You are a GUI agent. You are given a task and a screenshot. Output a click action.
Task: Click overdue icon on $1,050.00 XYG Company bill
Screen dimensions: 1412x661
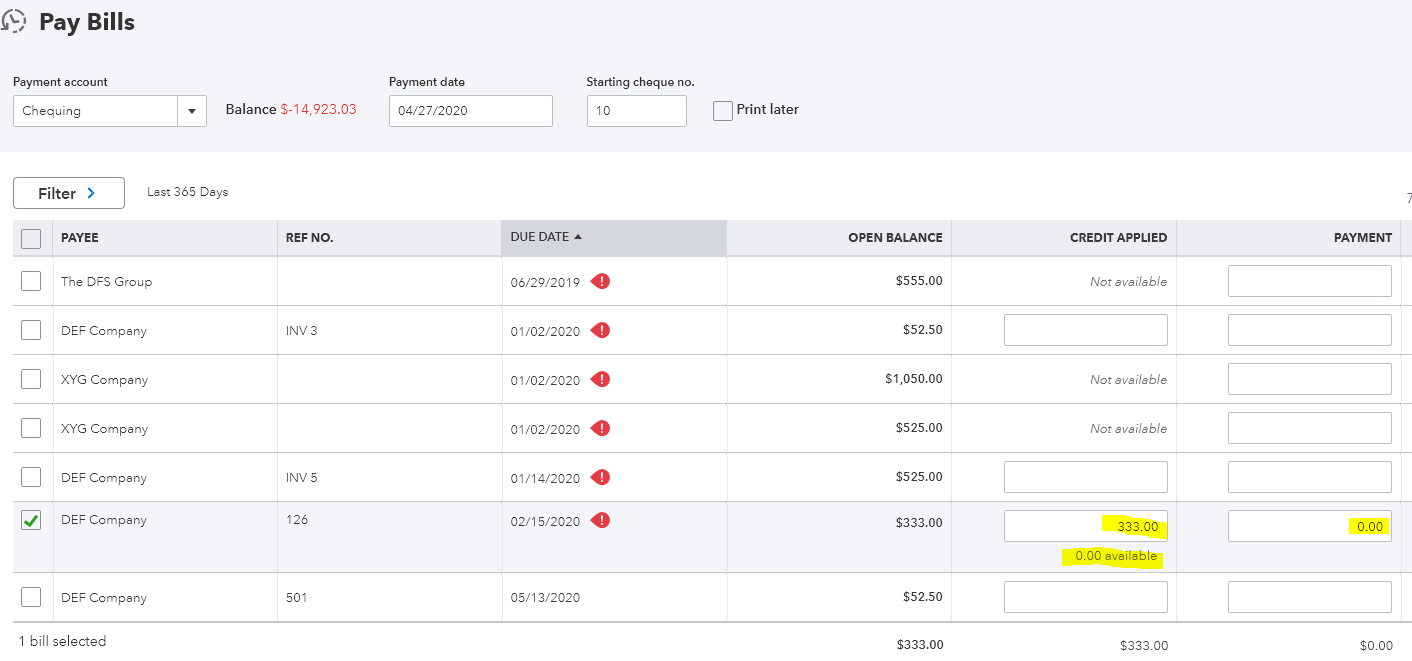tap(600, 379)
